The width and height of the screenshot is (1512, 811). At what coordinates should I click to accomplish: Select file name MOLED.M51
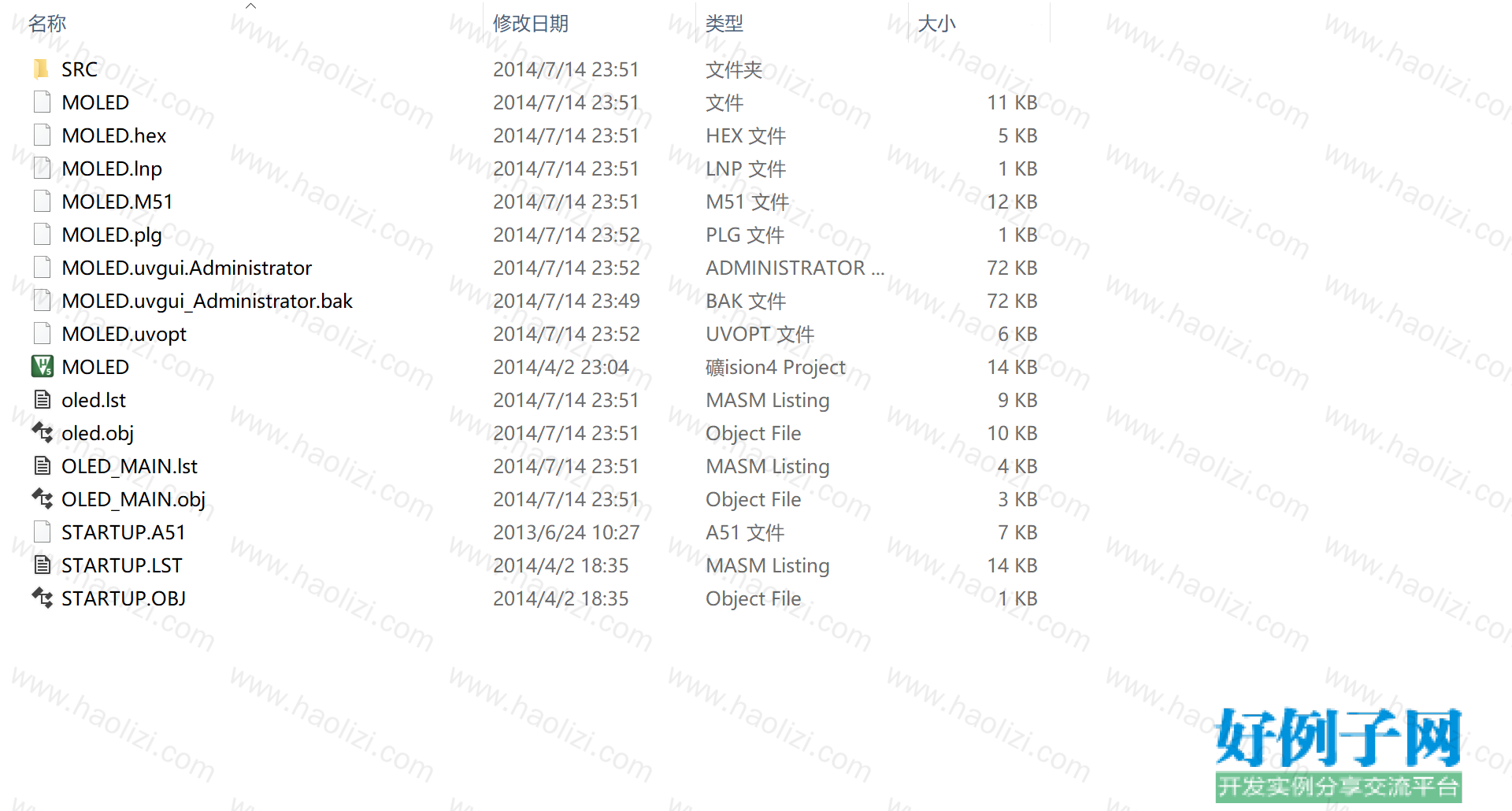[117, 202]
